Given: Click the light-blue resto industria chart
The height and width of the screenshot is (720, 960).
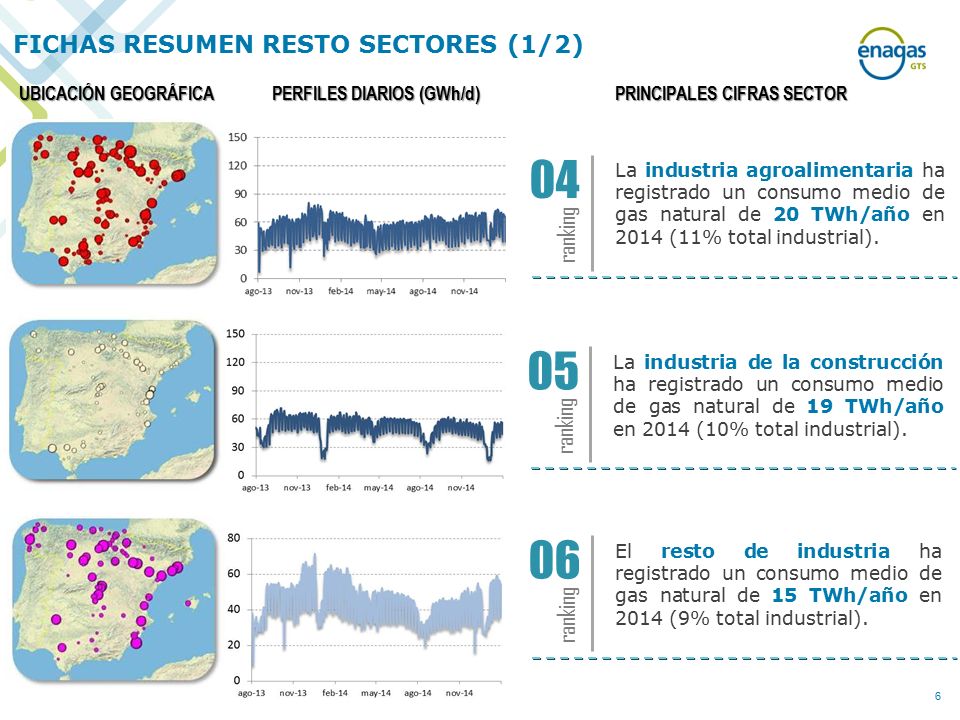Looking at the screenshot, I should click(363, 615).
